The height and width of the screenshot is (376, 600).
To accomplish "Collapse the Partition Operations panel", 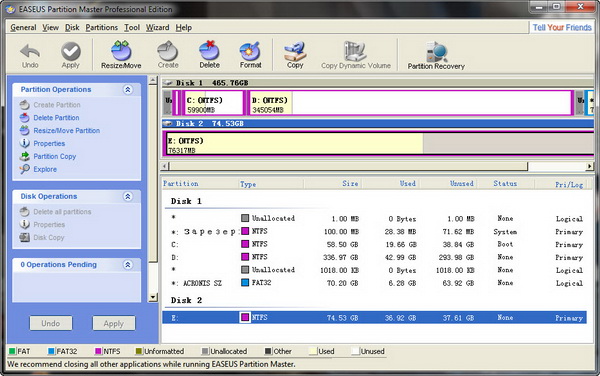I will (x=128, y=90).
